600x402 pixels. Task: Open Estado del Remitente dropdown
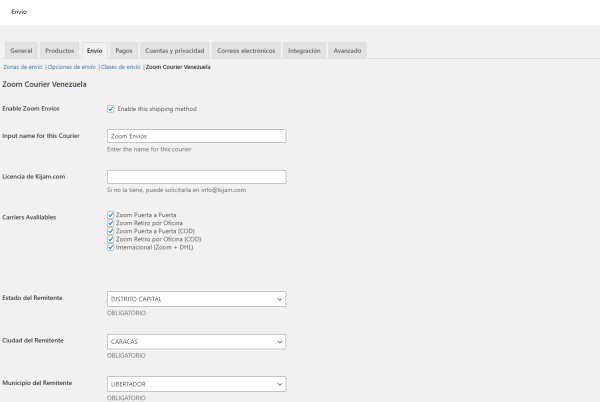(x=196, y=299)
